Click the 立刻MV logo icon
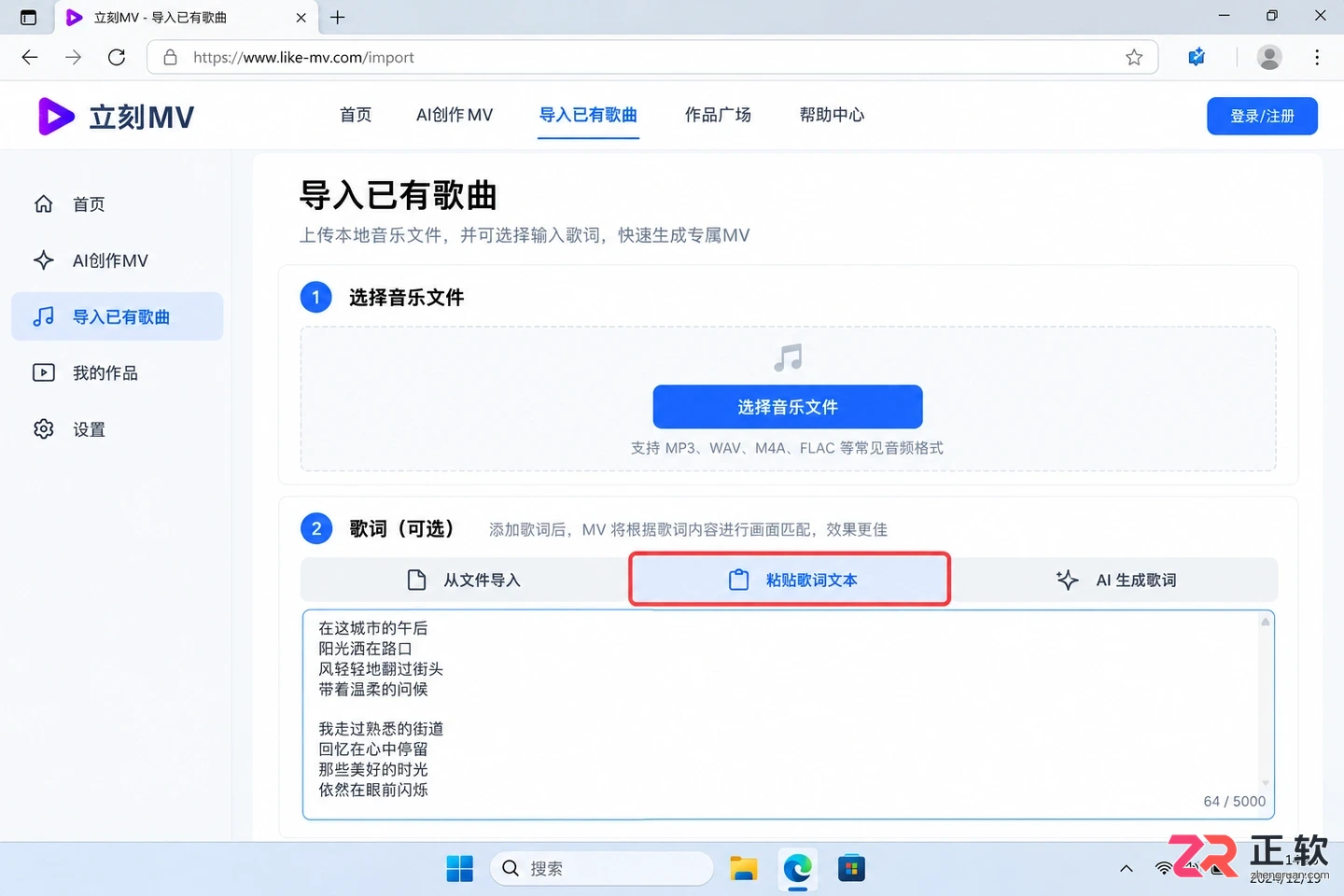Viewport: 1344px width, 896px height. [x=56, y=117]
